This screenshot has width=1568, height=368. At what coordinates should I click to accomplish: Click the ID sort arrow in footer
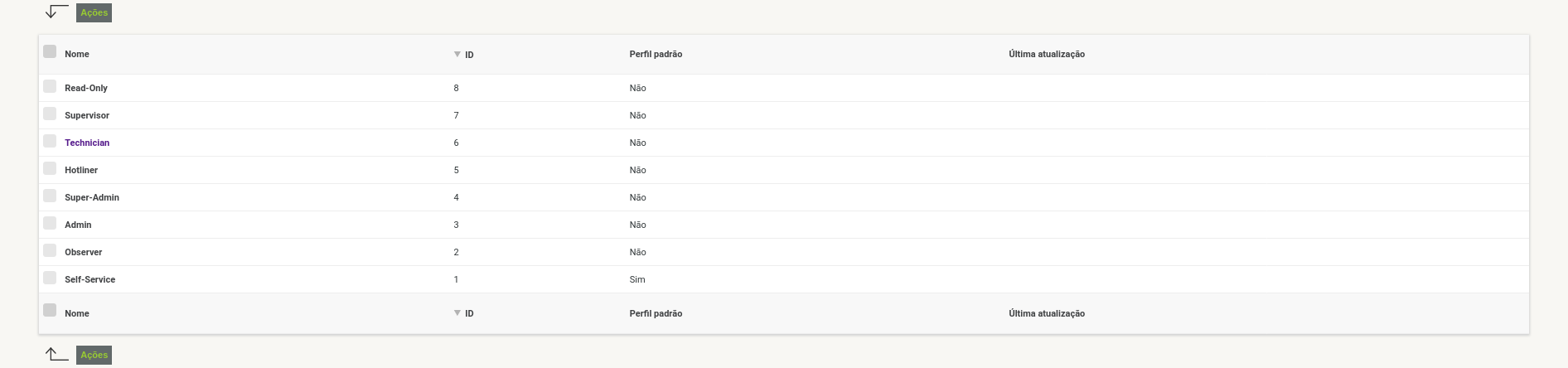(457, 313)
